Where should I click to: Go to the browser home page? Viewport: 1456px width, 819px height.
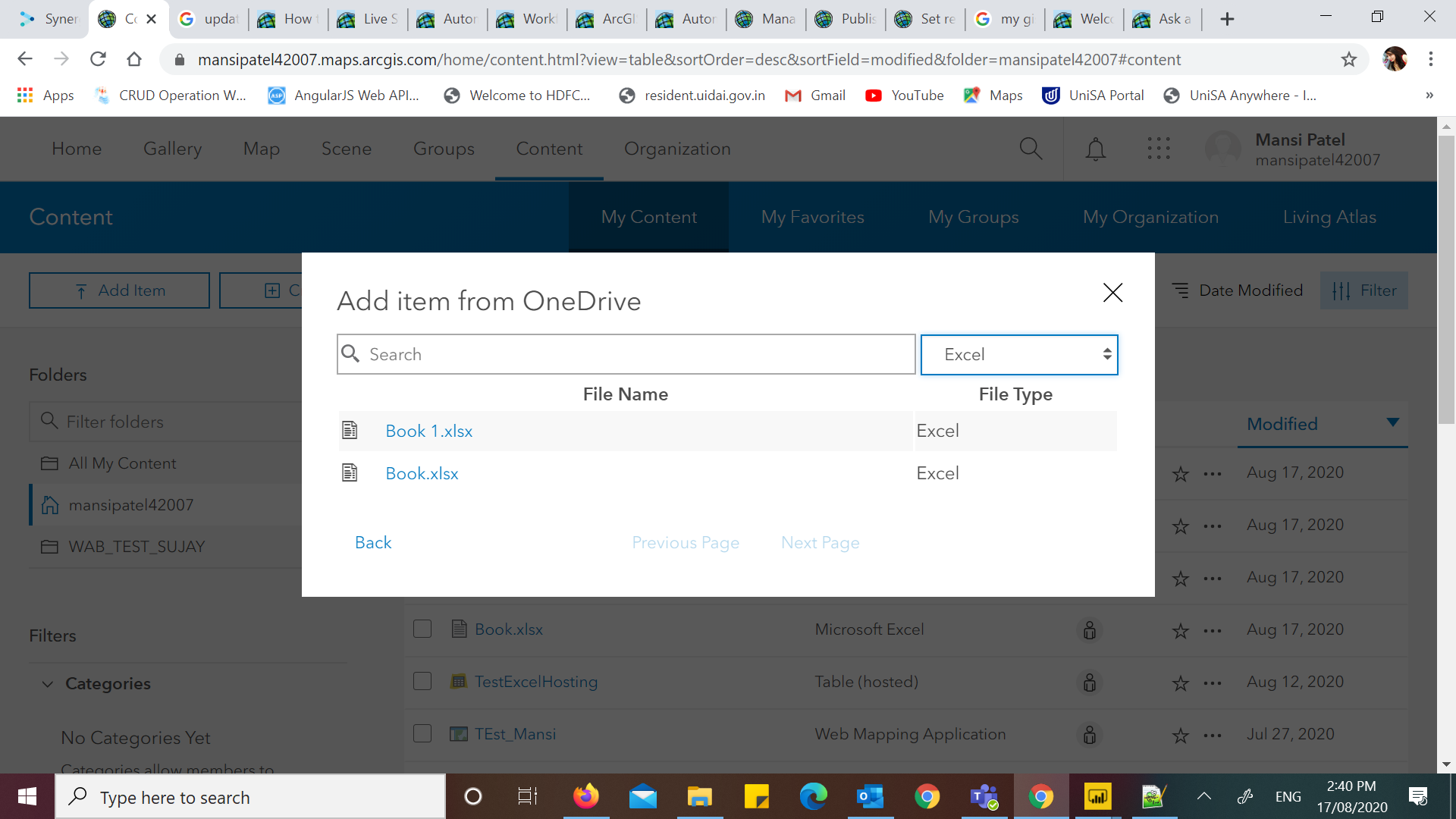[x=134, y=59]
